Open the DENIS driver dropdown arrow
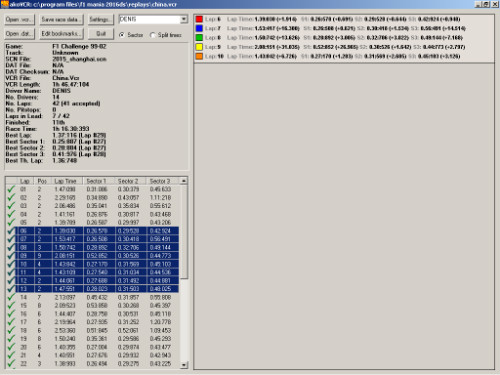The width and height of the screenshot is (500, 375). [x=184, y=19]
